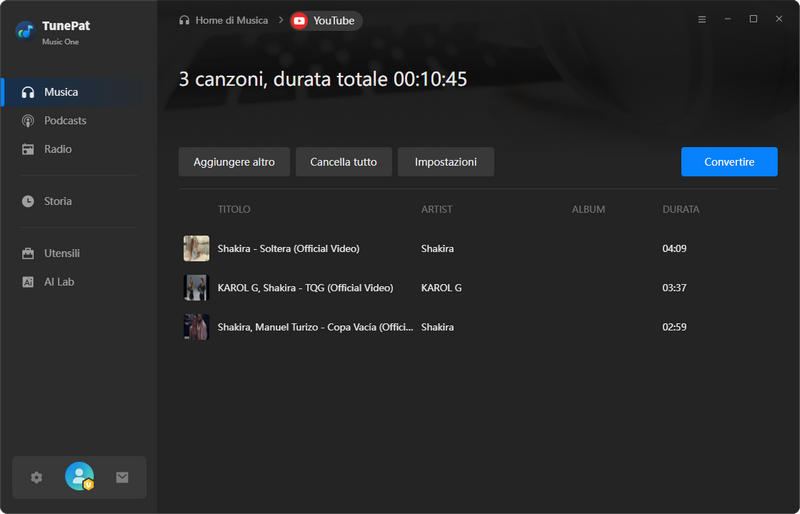Click artist 'KAROL G' cell
The width and height of the screenshot is (800, 514).
pos(441,288)
